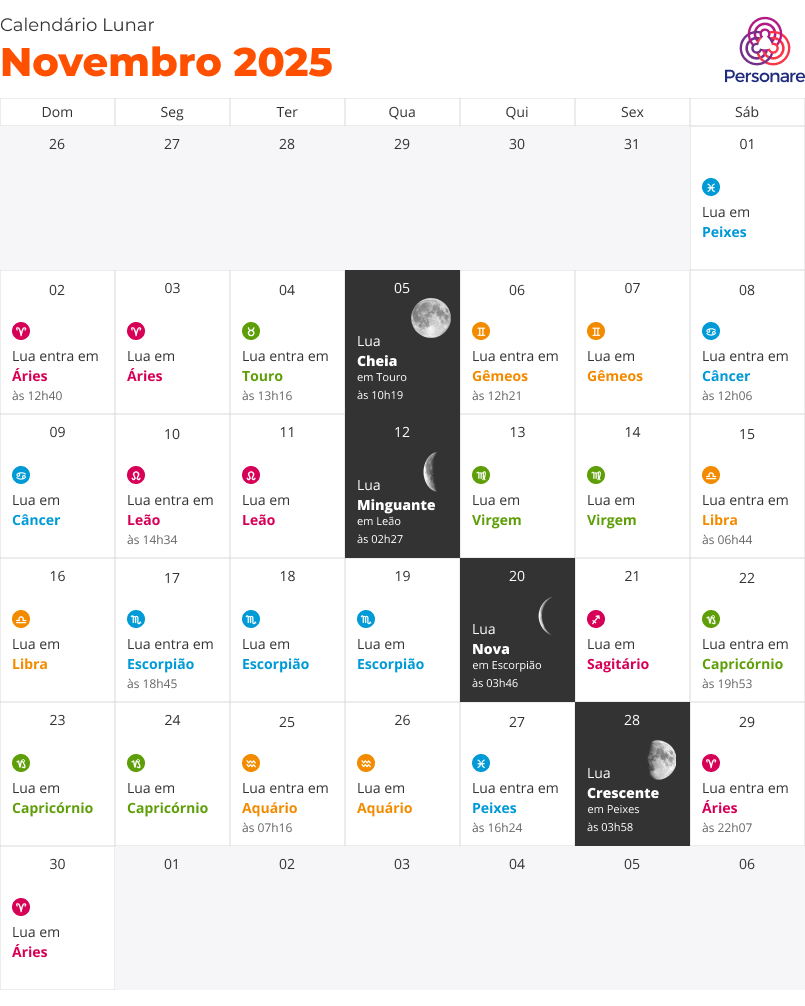Click the Cancer icon on day 08

(x=711, y=332)
